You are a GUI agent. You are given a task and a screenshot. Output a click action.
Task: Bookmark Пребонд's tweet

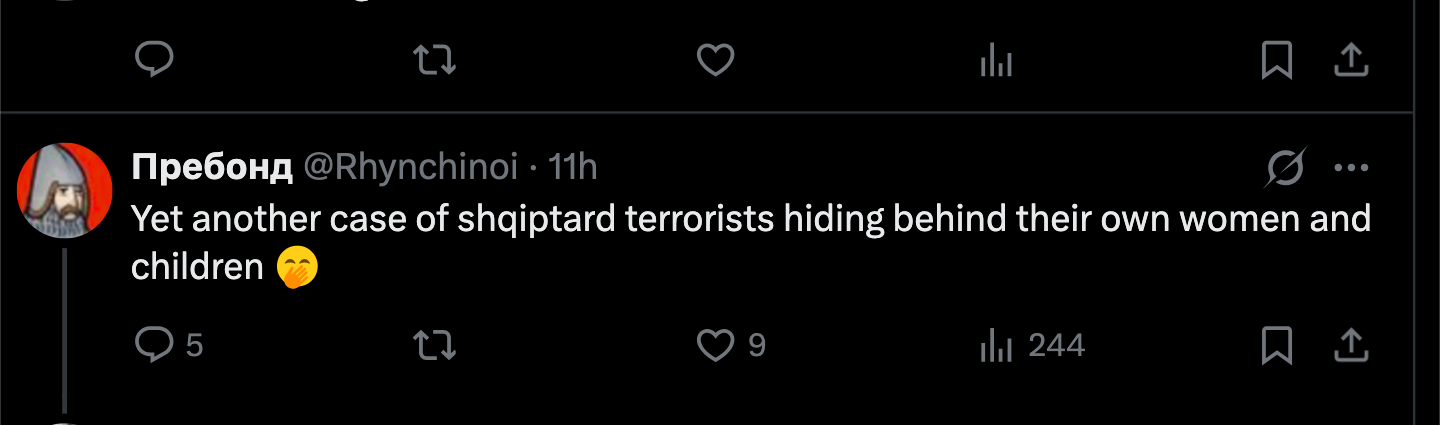pos(1276,345)
